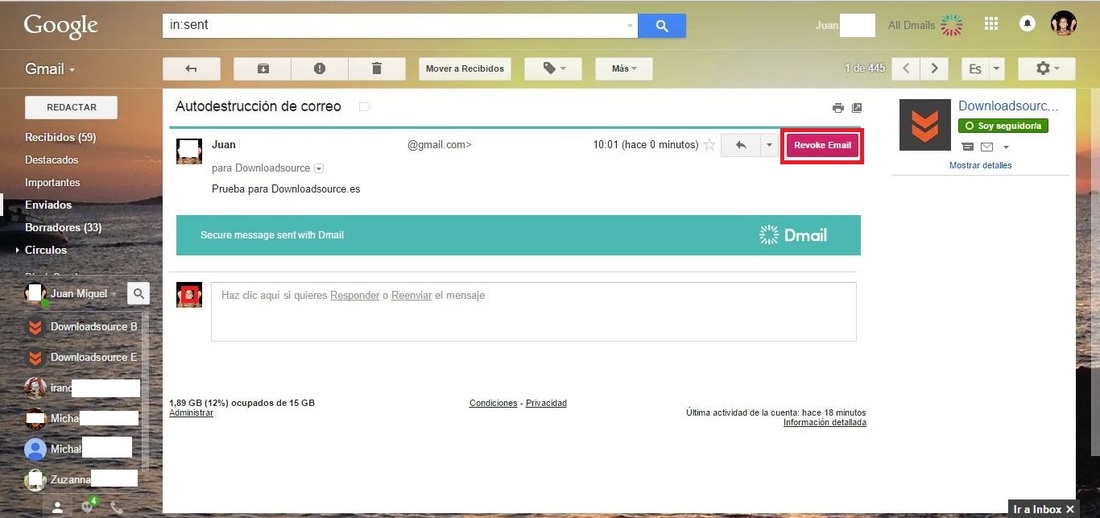Open Juan Miquel chat status menu
The width and height of the screenshot is (1100, 518).
point(83,293)
